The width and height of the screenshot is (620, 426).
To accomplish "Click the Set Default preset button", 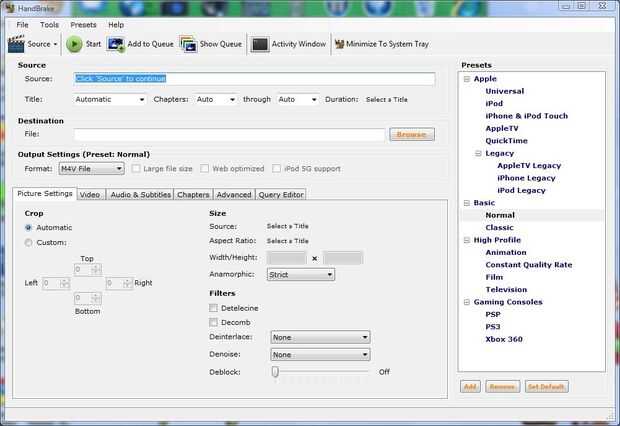I will (546, 386).
